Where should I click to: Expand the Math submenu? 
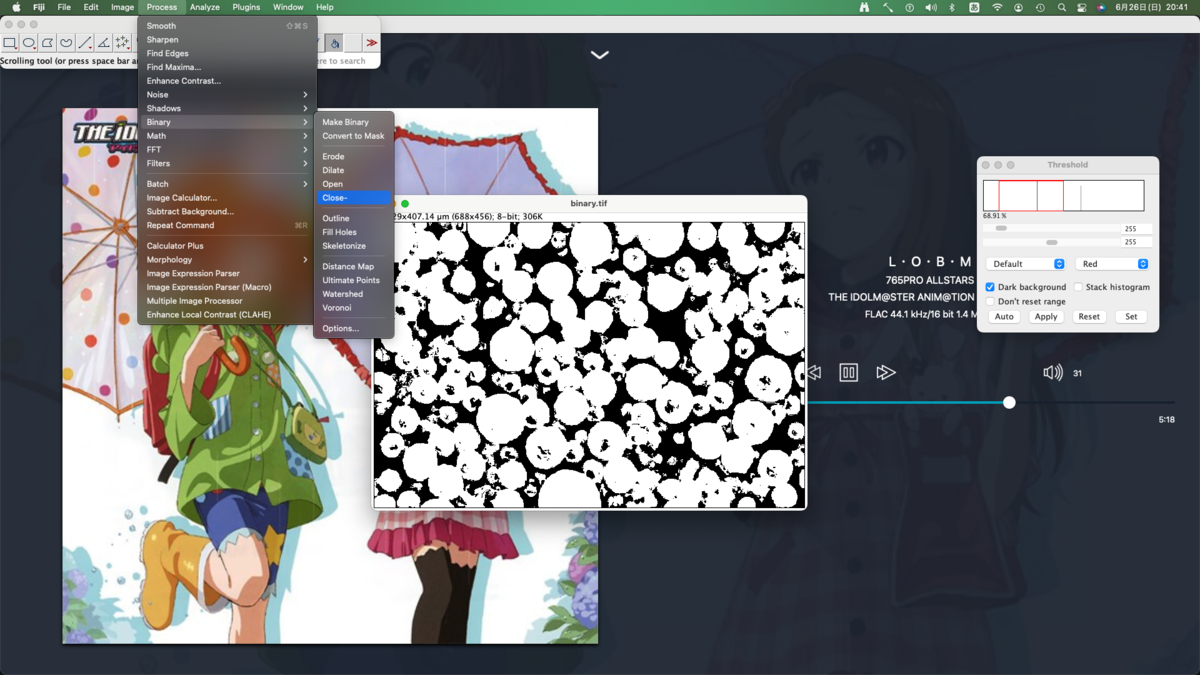(x=227, y=136)
